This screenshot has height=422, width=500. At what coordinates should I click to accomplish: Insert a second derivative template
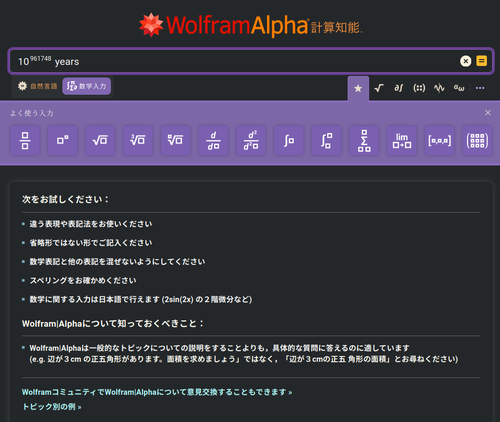251,140
